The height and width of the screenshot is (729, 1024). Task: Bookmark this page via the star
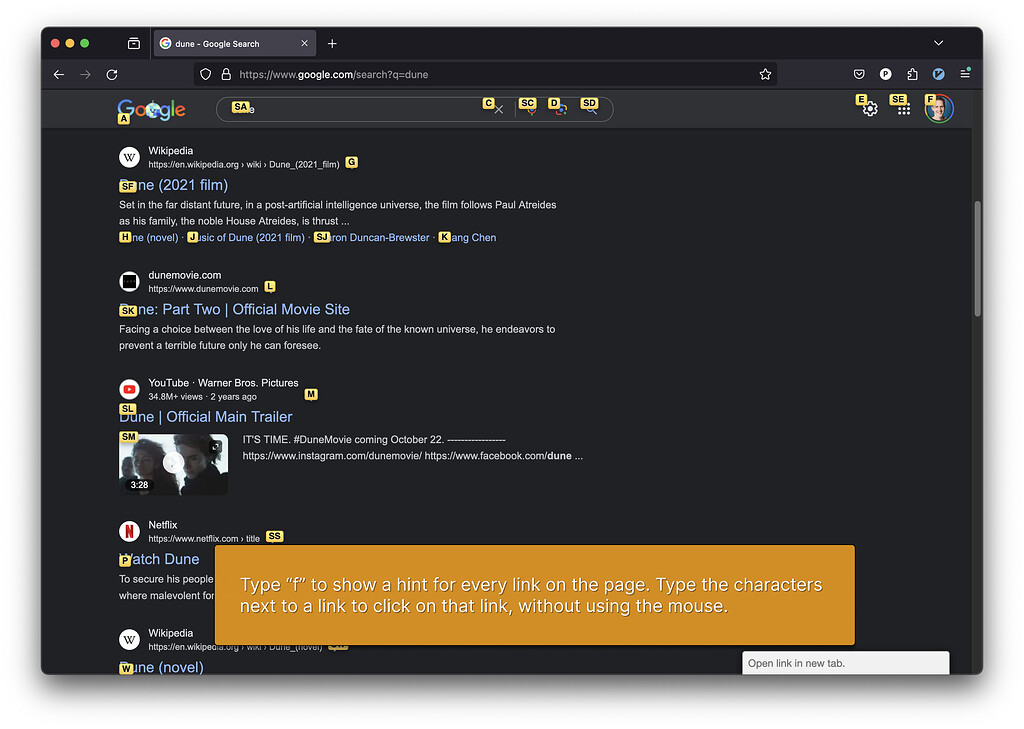tap(765, 74)
